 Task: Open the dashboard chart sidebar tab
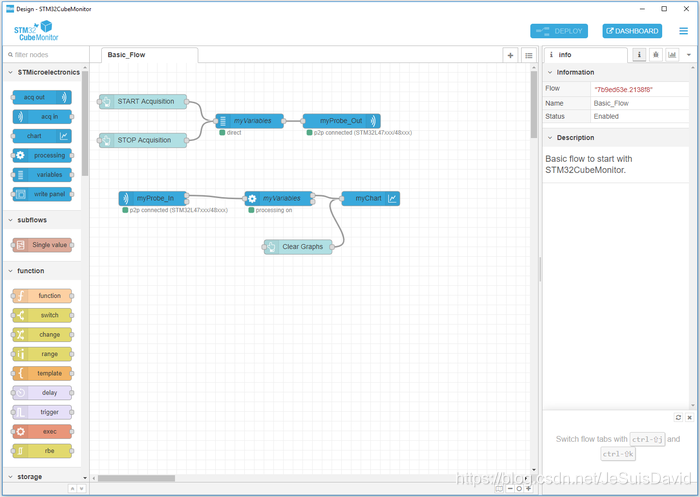point(672,55)
